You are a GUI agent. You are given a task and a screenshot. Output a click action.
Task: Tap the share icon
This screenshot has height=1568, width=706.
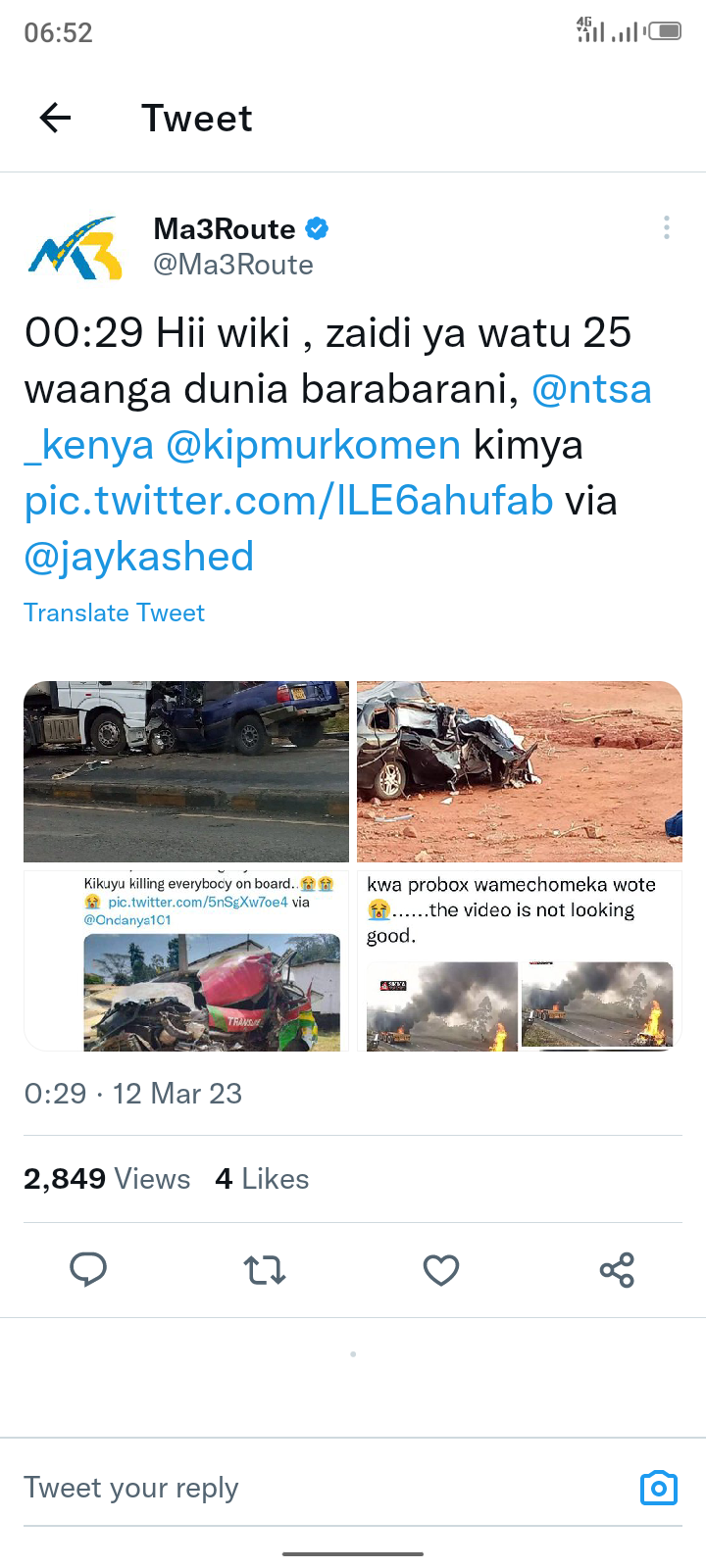click(617, 1270)
